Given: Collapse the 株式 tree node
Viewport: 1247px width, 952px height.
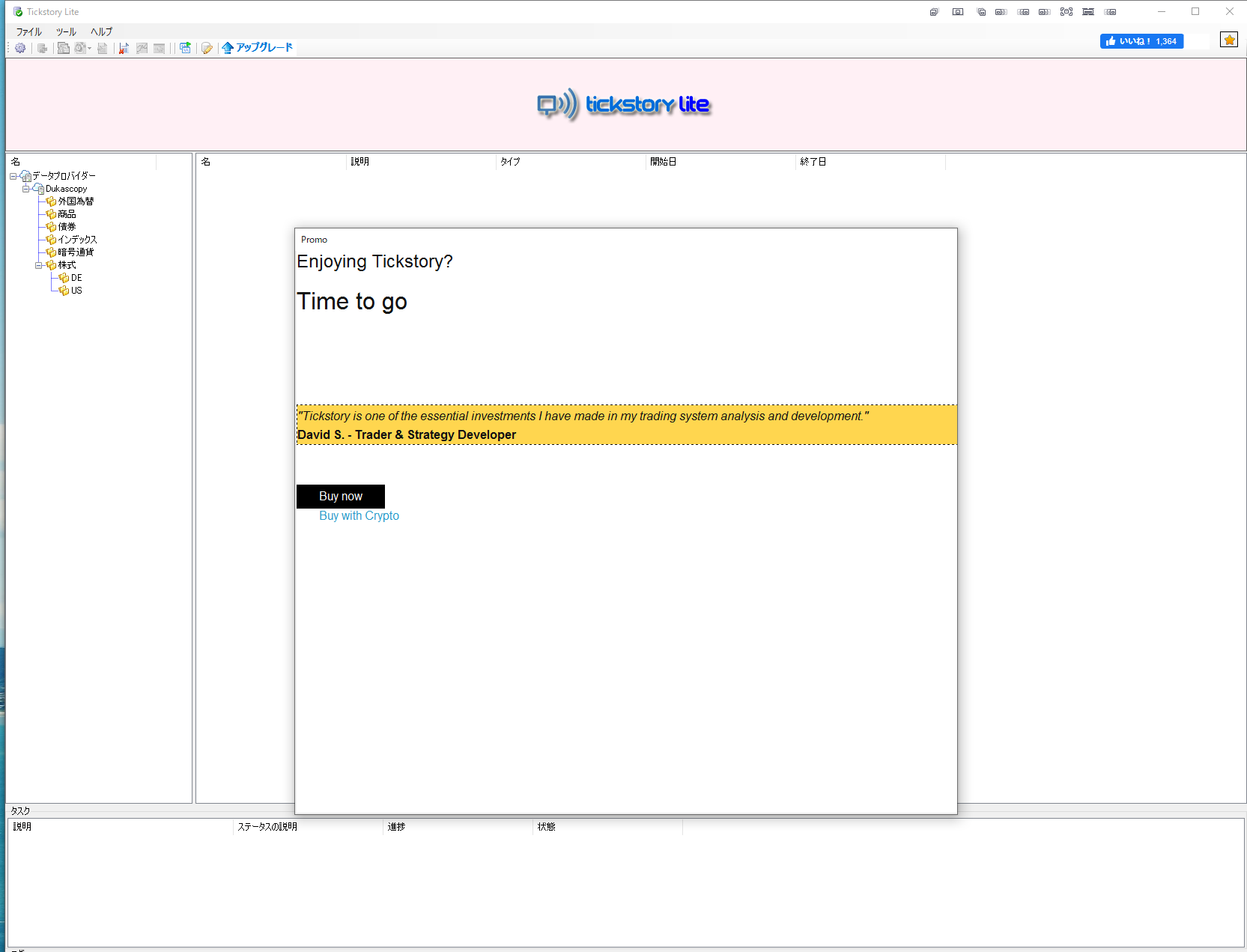Looking at the screenshot, I should point(38,265).
